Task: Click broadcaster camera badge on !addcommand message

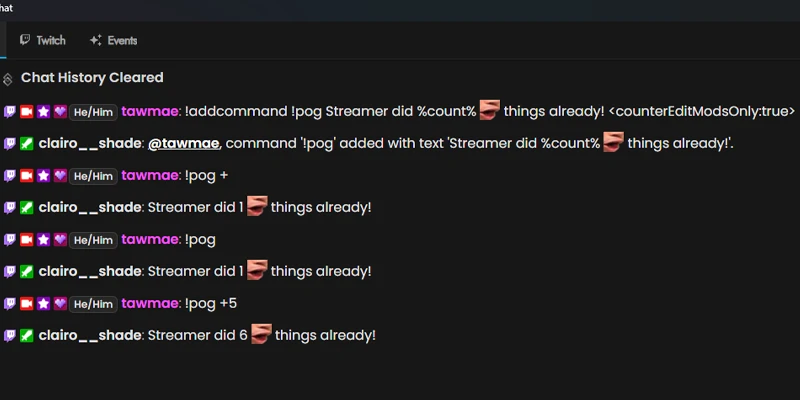Action: point(27,112)
